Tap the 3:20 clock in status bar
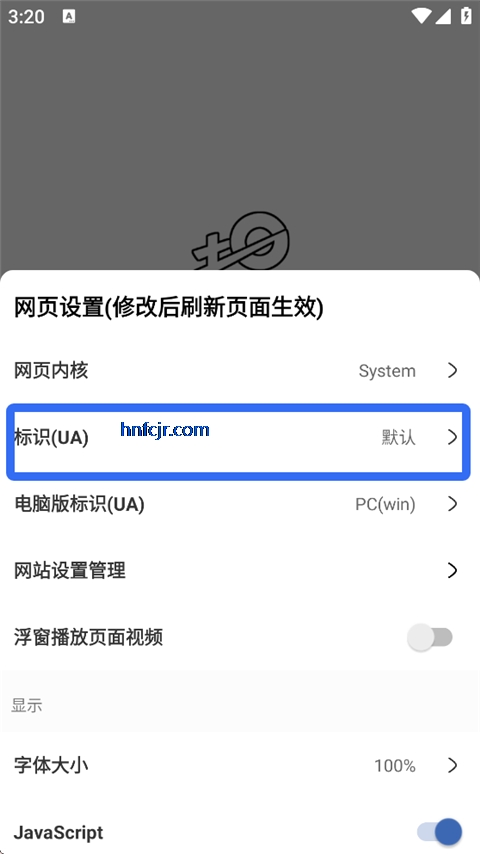Screen dimensions: 480x854 (26, 16)
